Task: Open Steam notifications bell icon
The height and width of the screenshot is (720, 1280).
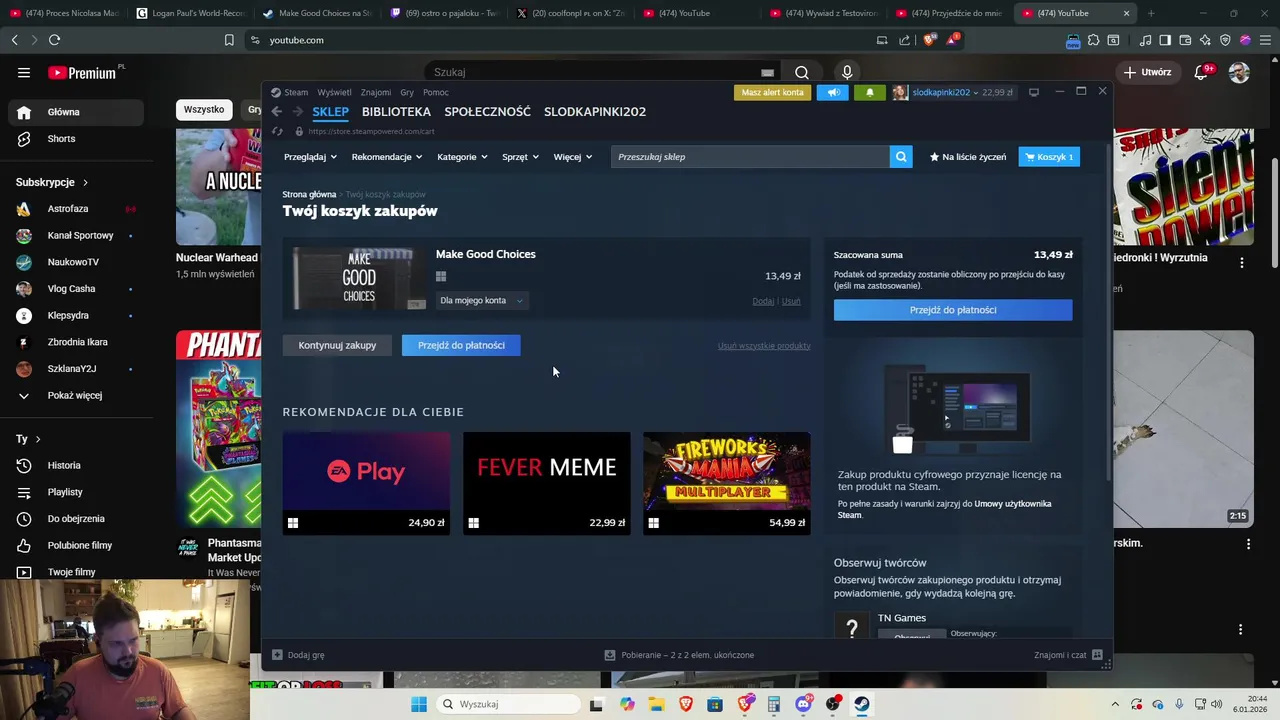Action: 869,92
